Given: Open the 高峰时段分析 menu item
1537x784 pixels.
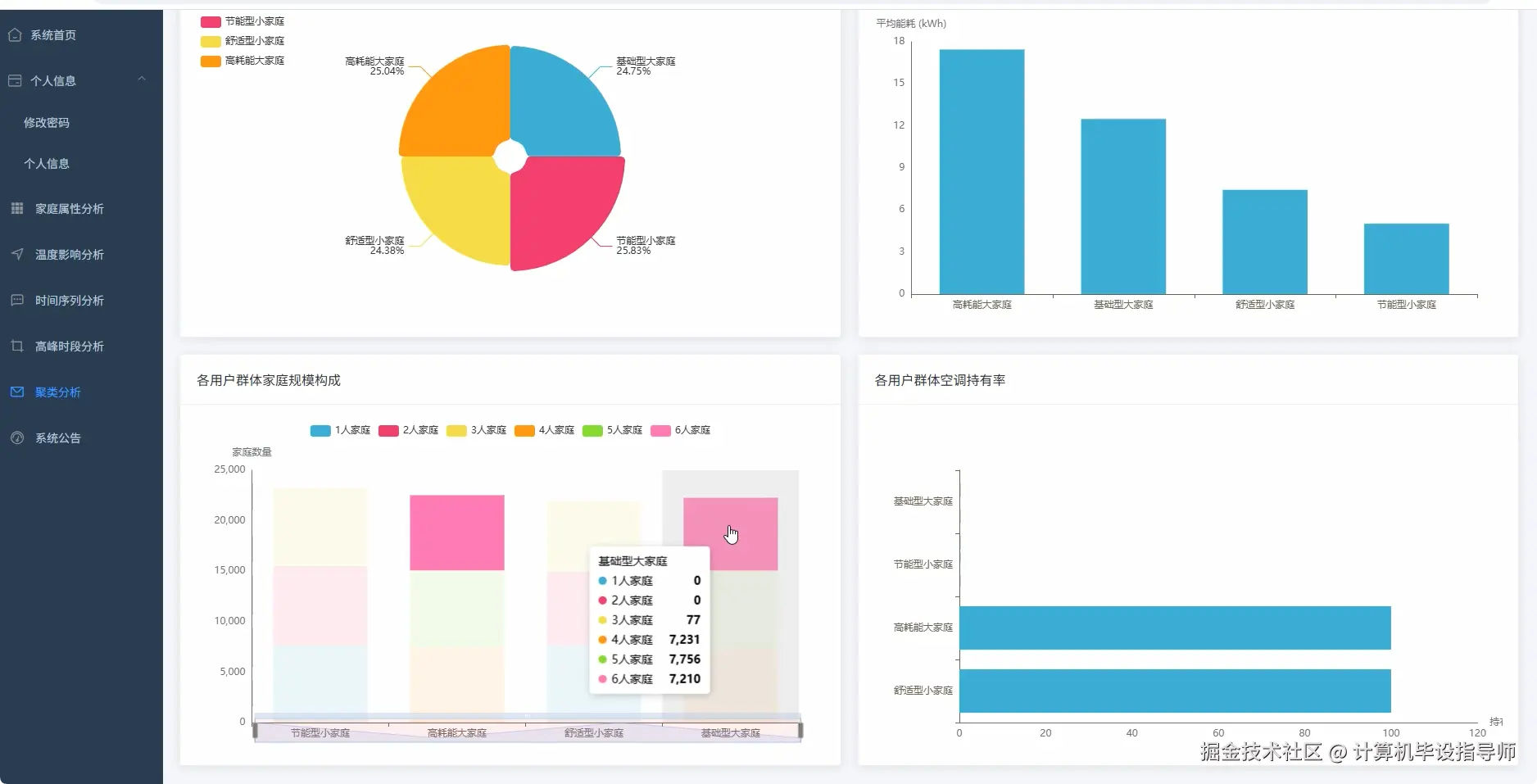Looking at the screenshot, I should (x=81, y=346).
